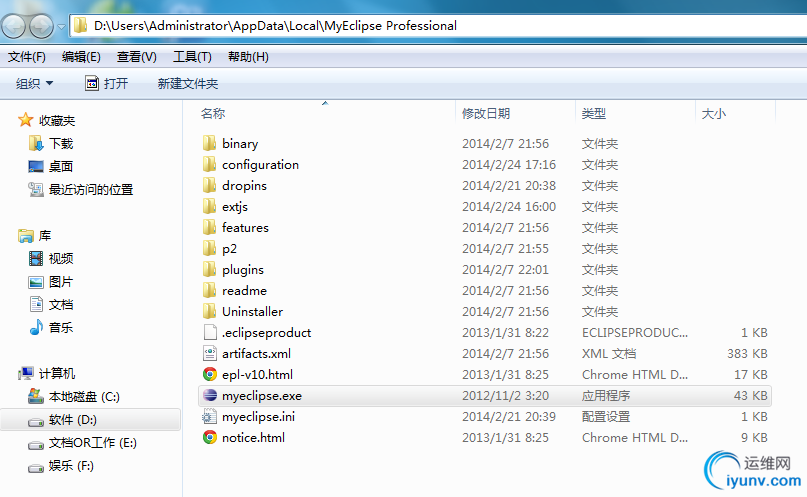Open the 帮助(H) menu

(248, 57)
